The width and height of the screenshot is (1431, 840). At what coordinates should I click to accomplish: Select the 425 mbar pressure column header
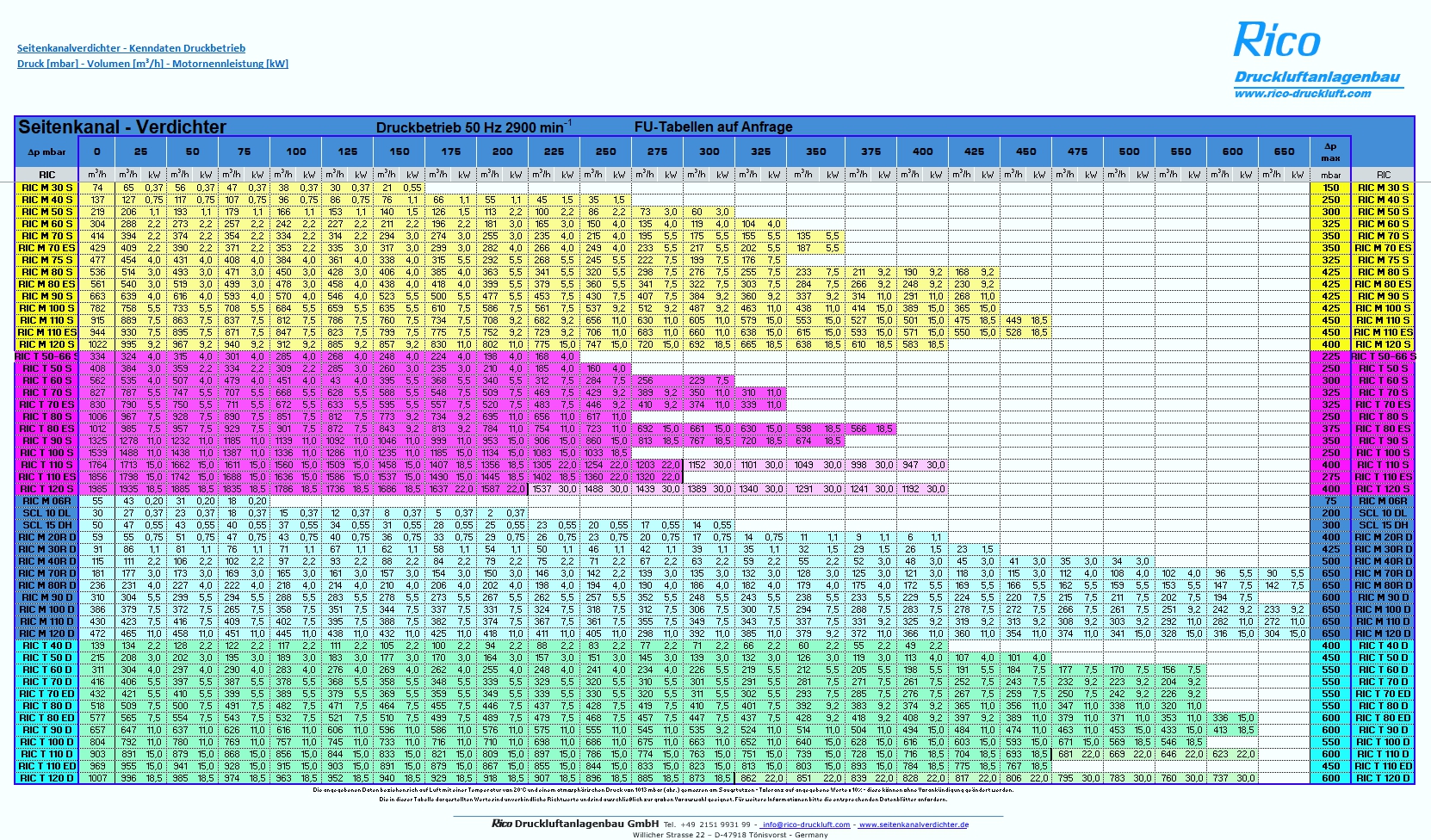[974, 151]
